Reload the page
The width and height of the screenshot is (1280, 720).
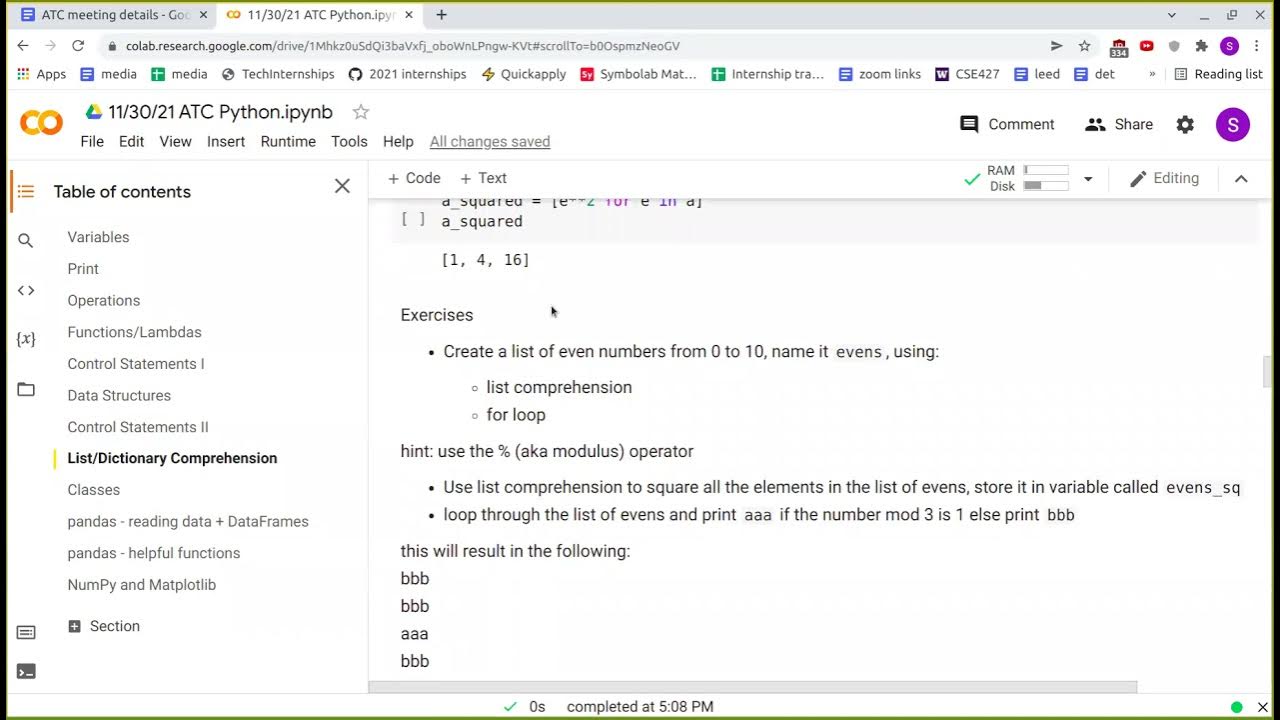78,46
